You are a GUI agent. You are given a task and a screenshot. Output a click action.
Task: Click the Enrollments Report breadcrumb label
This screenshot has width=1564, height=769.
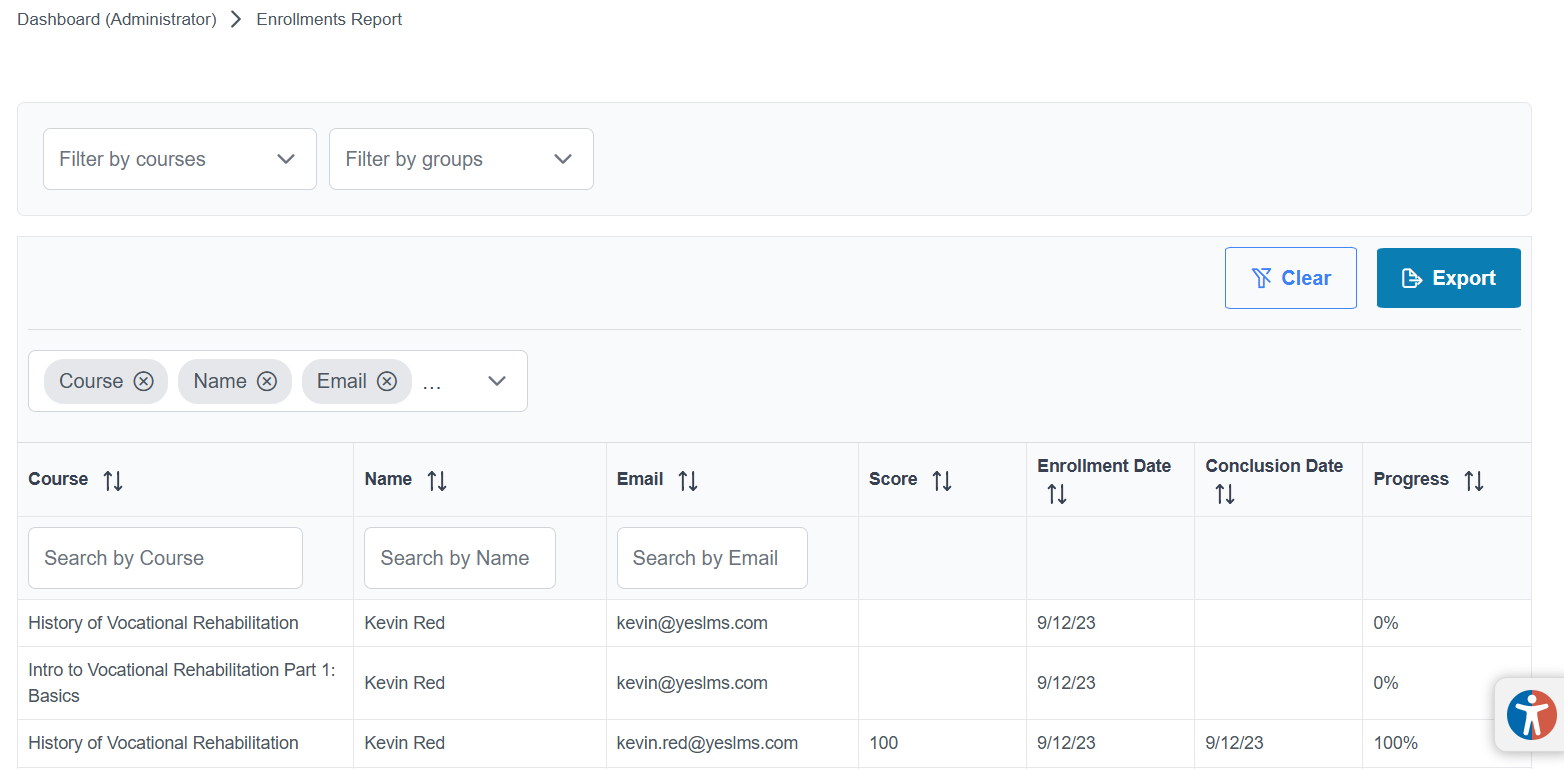(x=329, y=18)
